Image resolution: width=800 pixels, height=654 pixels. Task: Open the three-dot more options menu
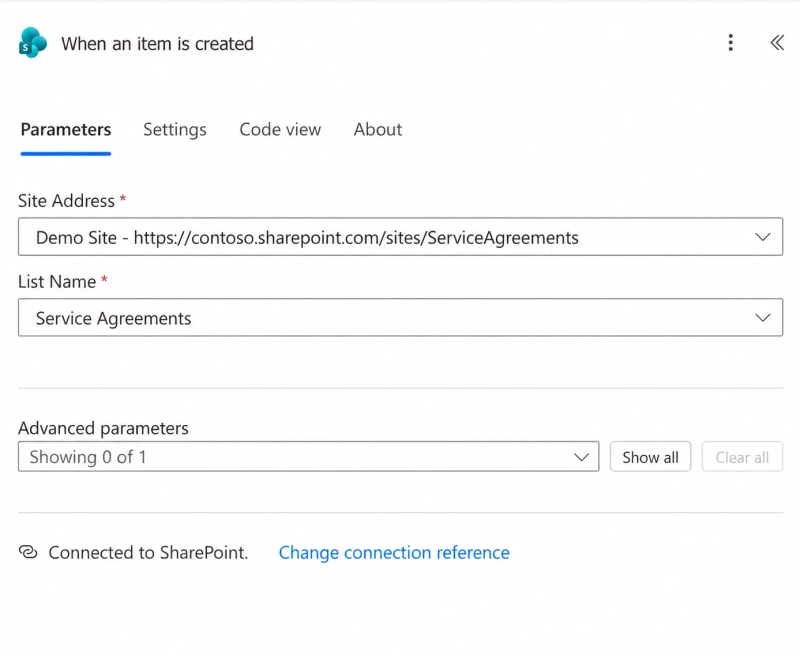(731, 42)
